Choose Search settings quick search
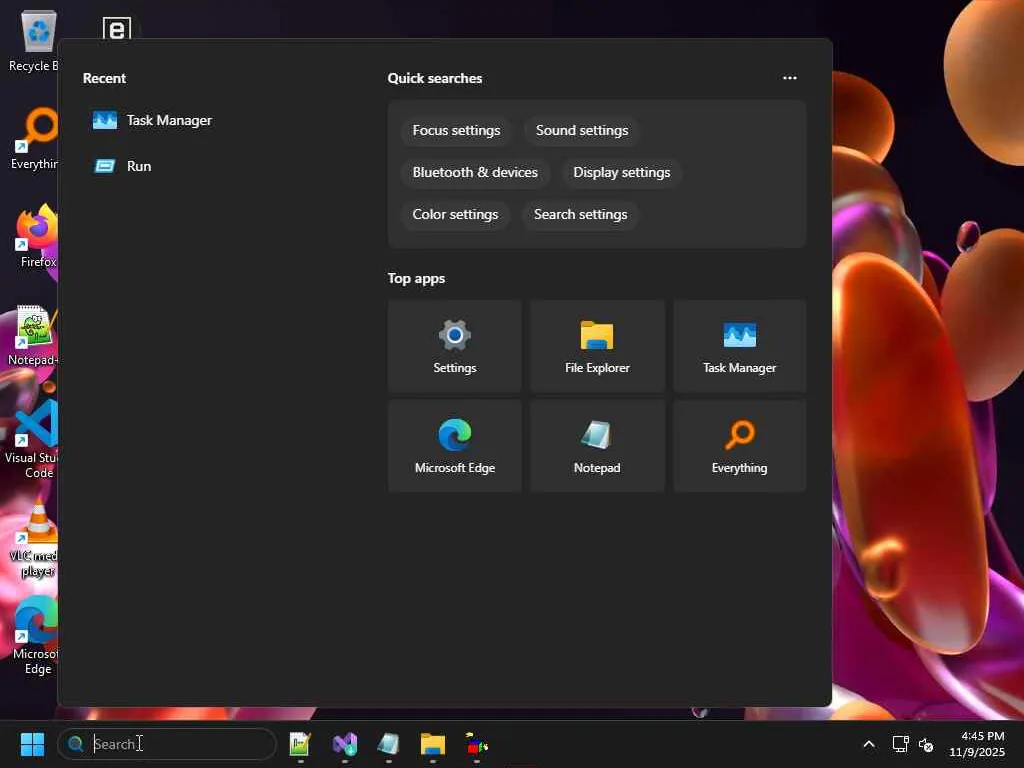1024x768 pixels. pyautogui.click(x=580, y=214)
